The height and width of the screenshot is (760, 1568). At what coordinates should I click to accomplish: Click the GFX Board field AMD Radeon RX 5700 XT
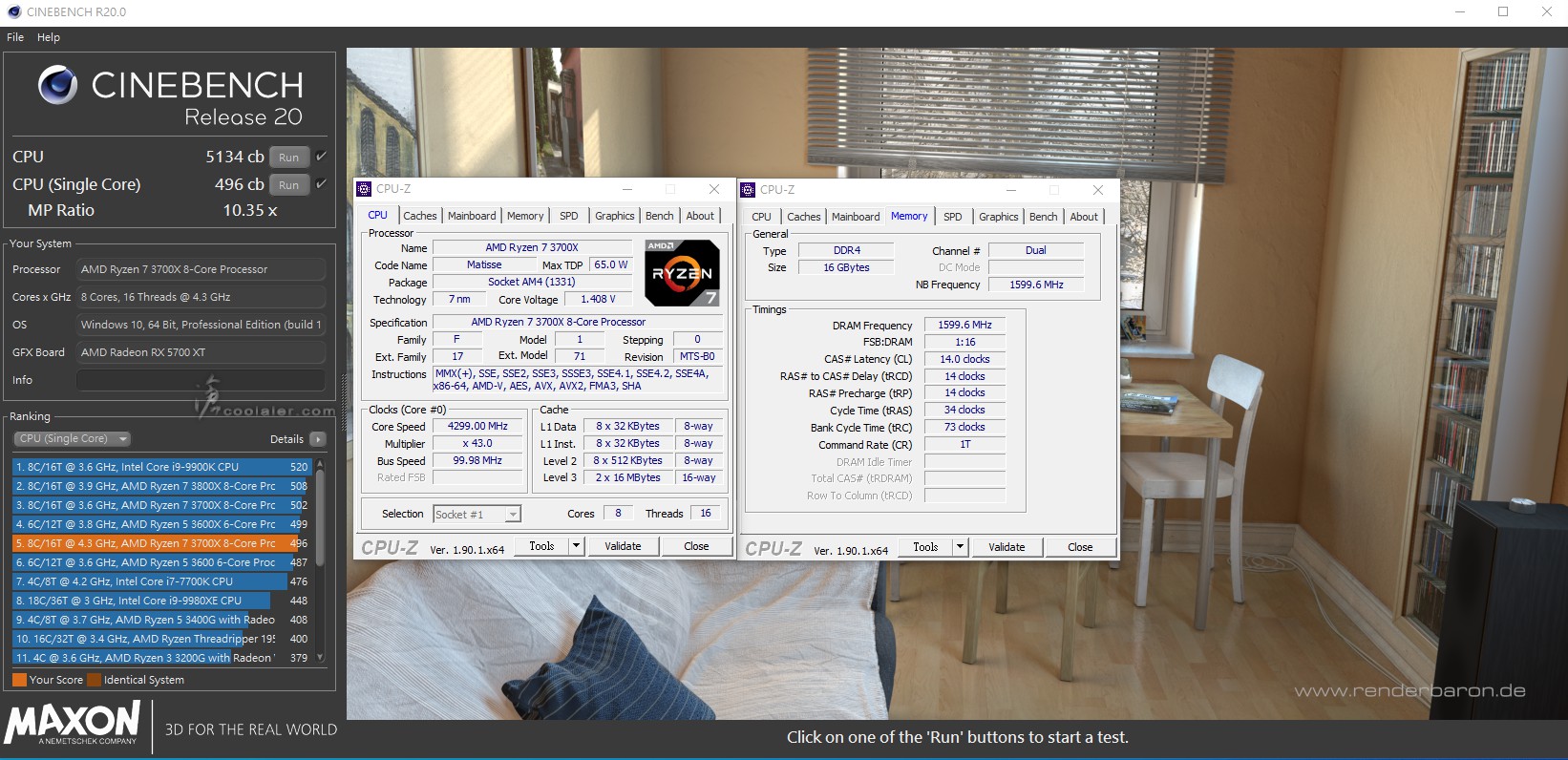[x=201, y=352]
